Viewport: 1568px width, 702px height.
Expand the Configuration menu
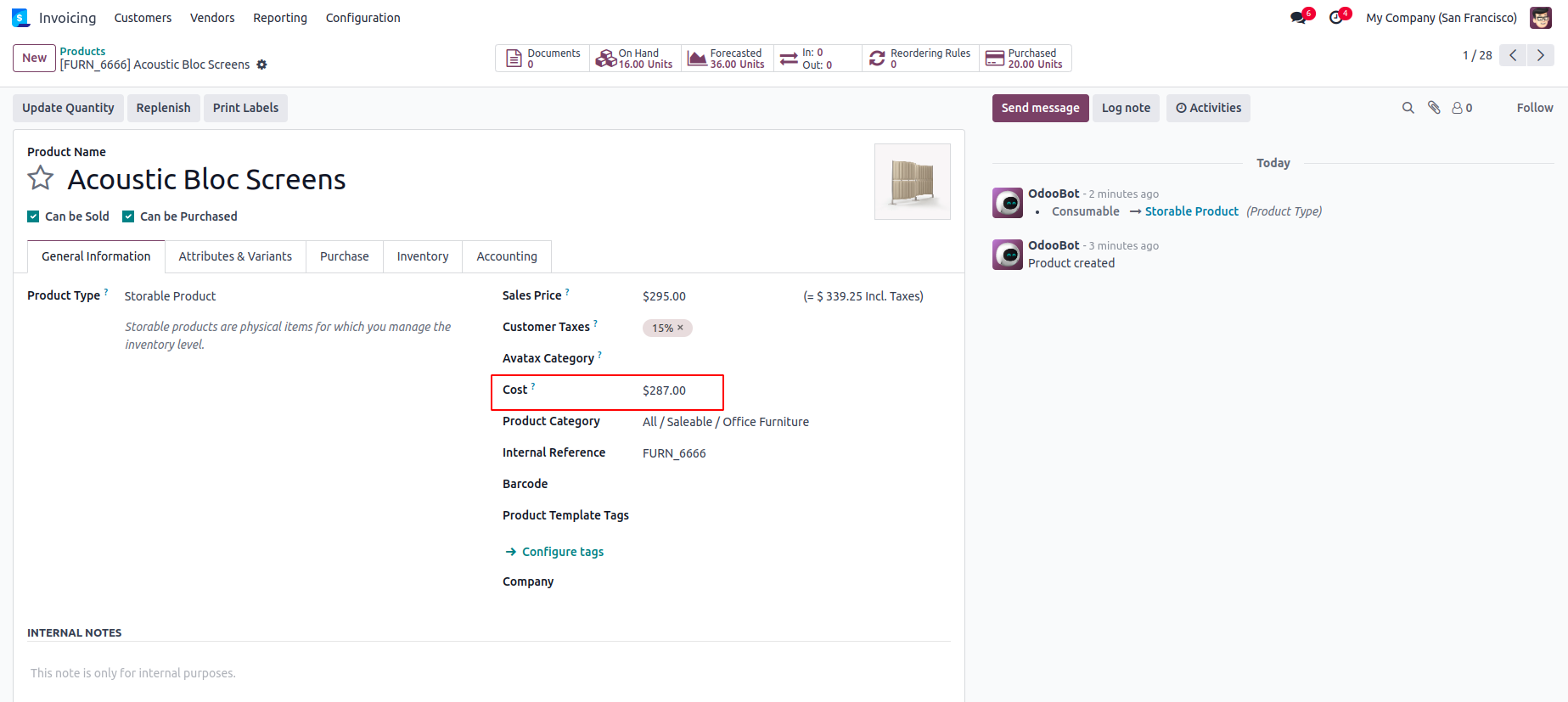click(362, 18)
